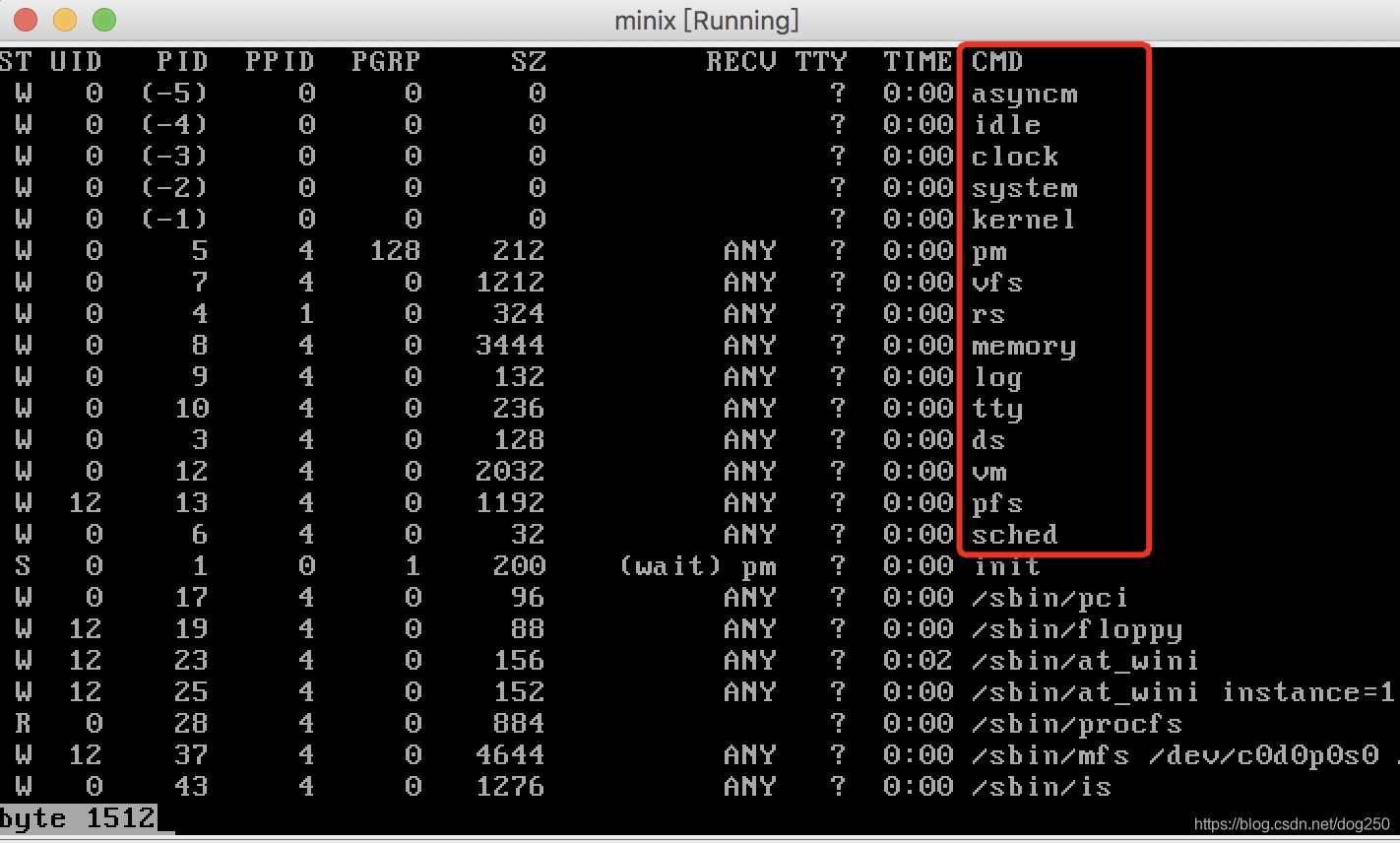The image size is (1400, 843).
Task: Click the '/sbin/mfs /dev/c0d0p0s0' command
Action: (x=1176, y=755)
